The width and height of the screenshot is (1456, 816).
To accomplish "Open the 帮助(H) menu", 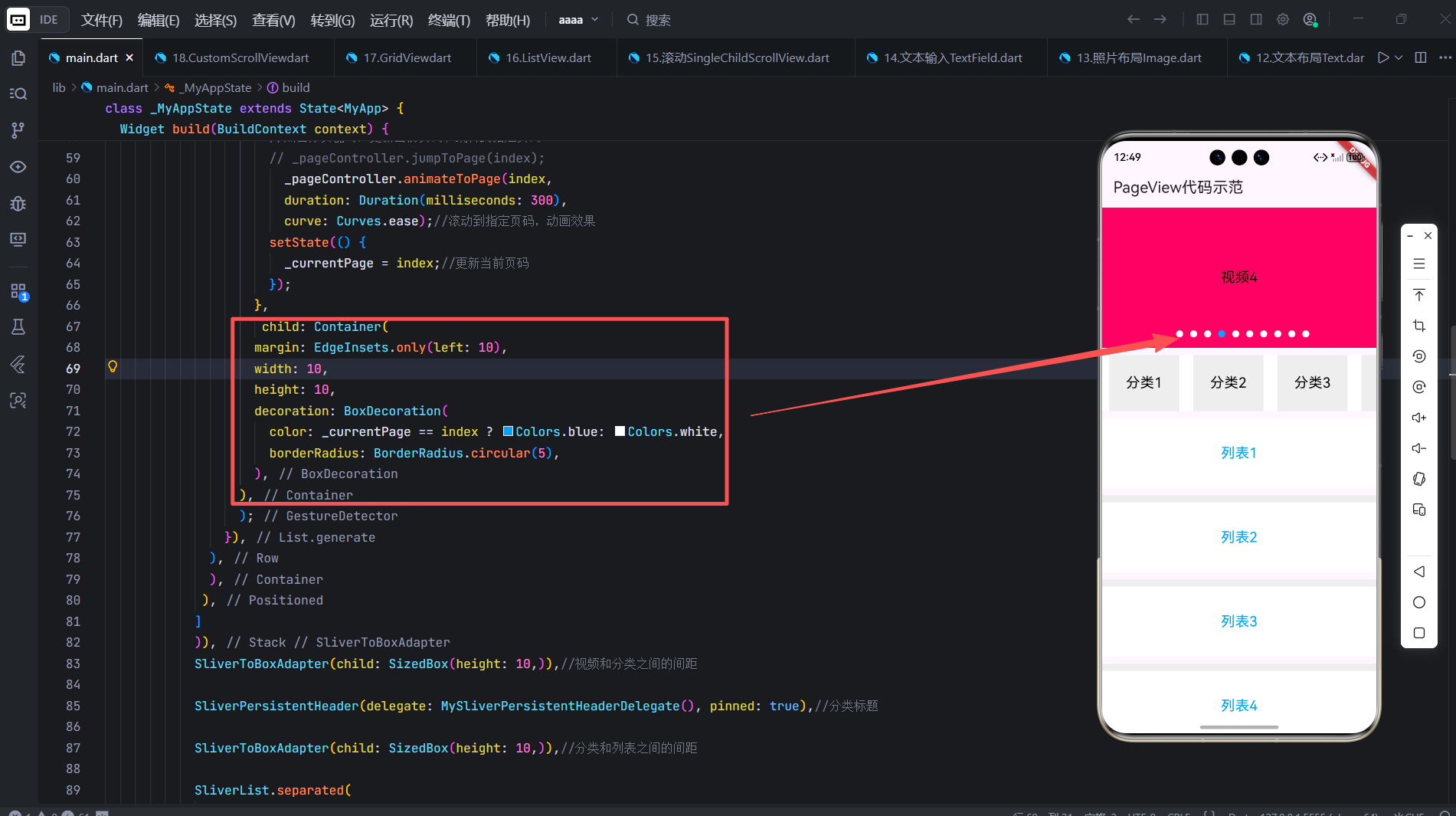I will (x=508, y=20).
